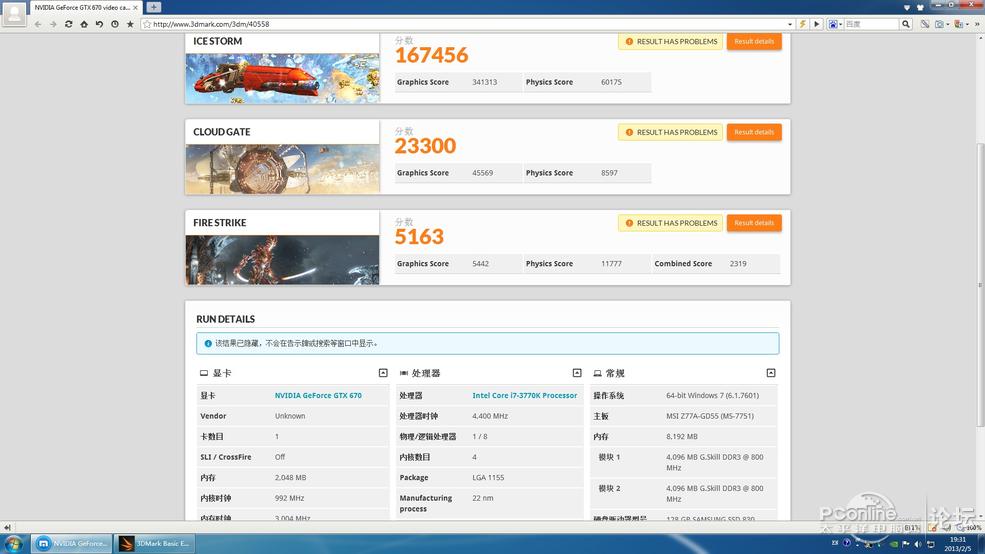Image resolution: width=985 pixels, height=554 pixels.
Task: Open the colorful extension icon in toolbar
Action: click(958, 24)
